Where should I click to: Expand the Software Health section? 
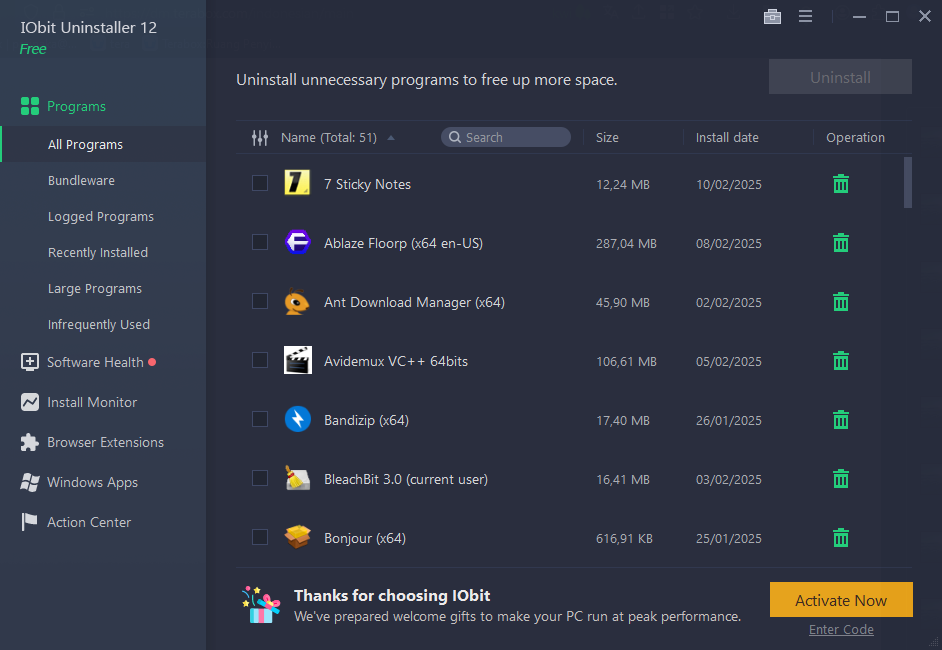95,362
